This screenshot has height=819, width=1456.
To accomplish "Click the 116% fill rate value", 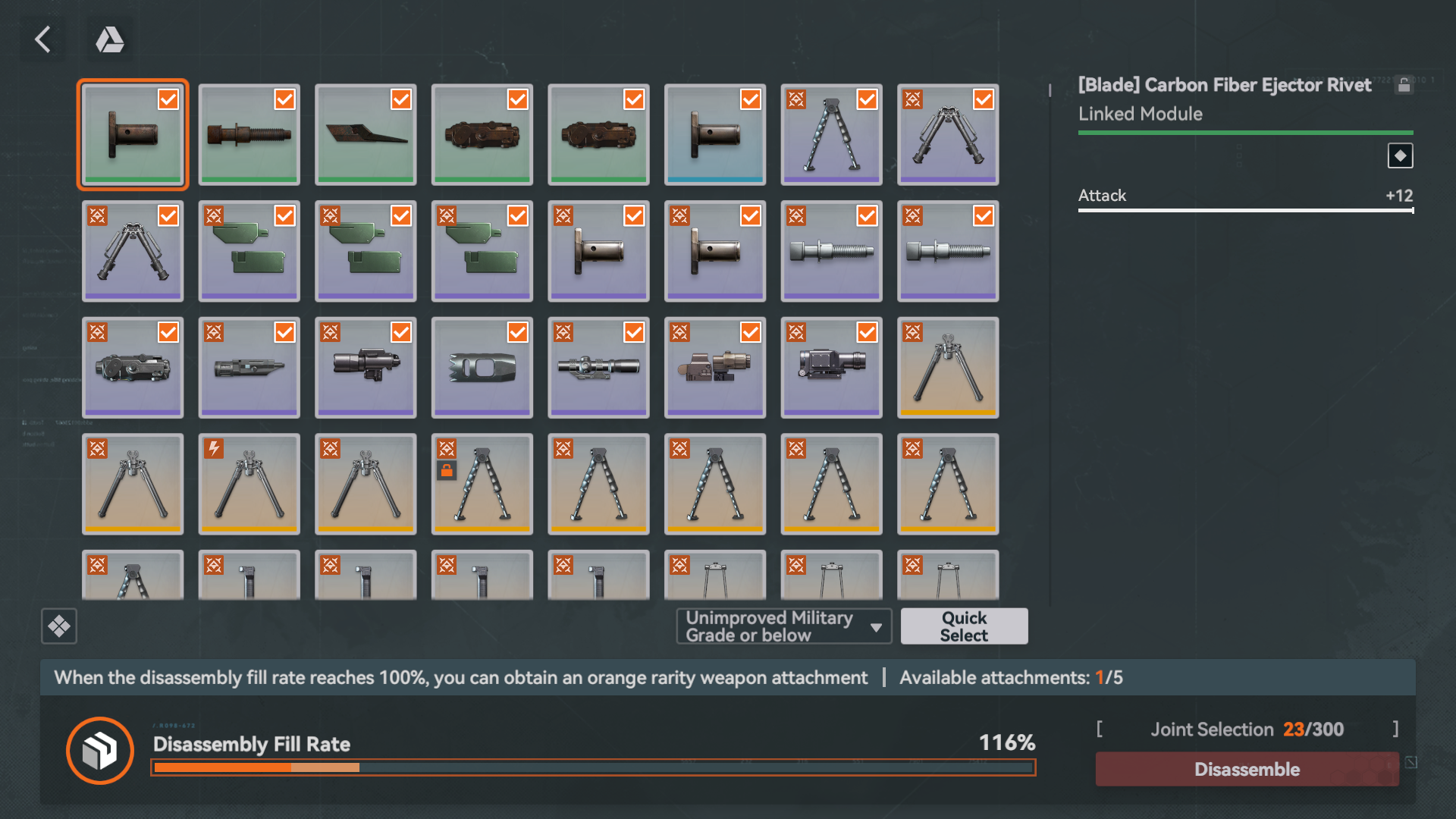I will pyautogui.click(x=1006, y=742).
